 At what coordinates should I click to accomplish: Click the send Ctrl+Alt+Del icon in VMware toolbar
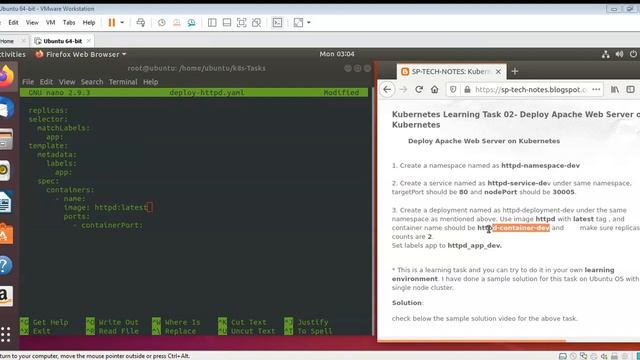[x=140, y=22]
